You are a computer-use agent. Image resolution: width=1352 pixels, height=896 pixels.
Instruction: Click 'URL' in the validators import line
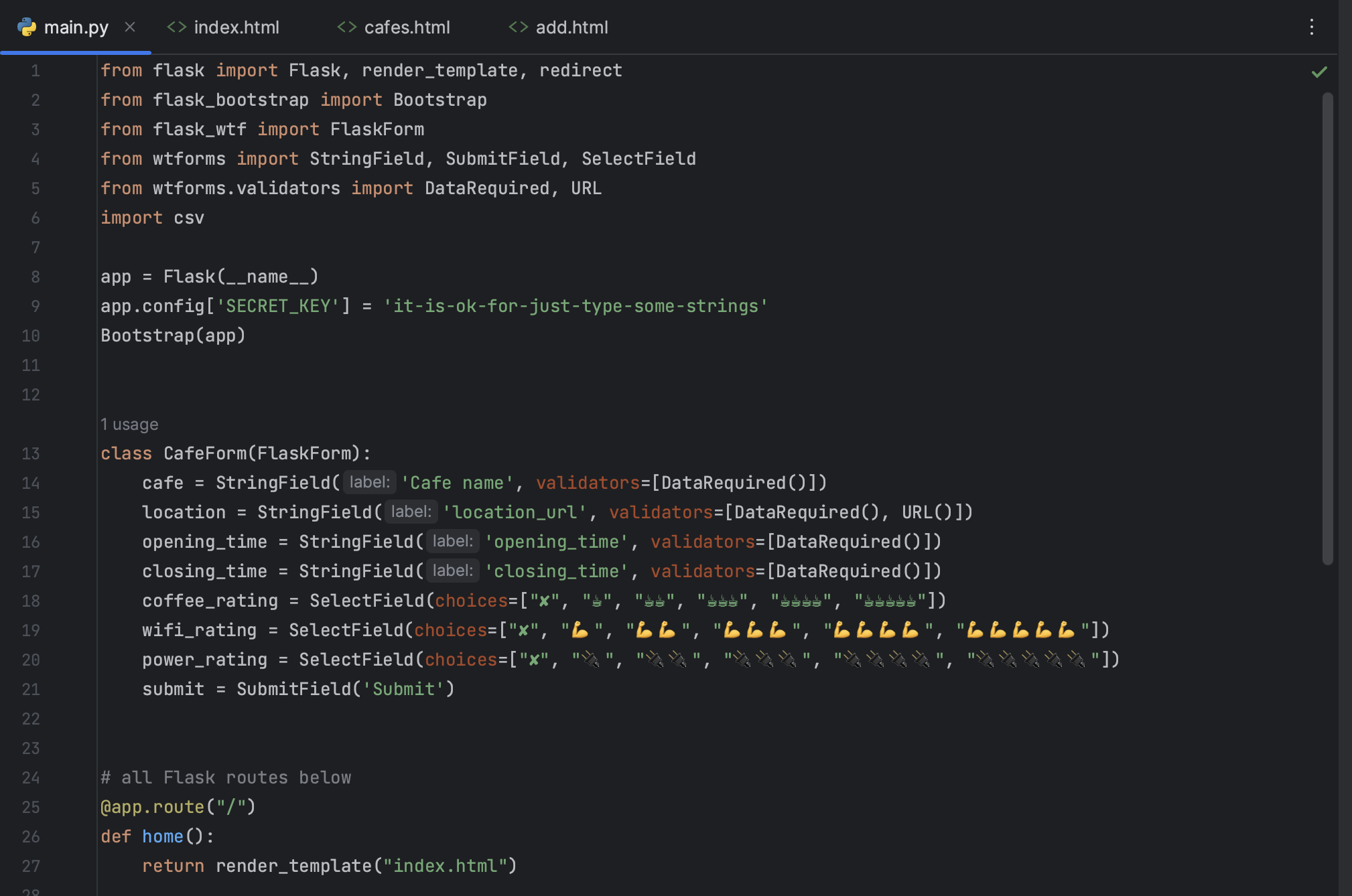coord(586,188)
